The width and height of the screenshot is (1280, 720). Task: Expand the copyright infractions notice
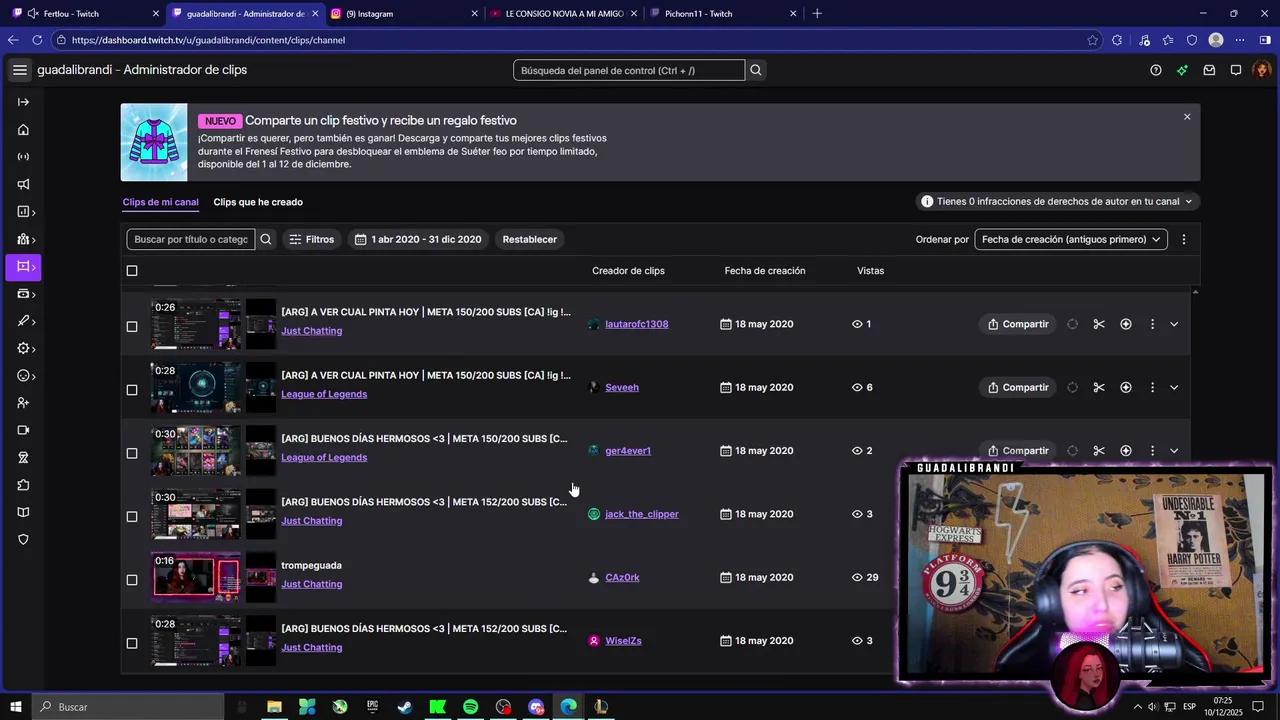1058,201
